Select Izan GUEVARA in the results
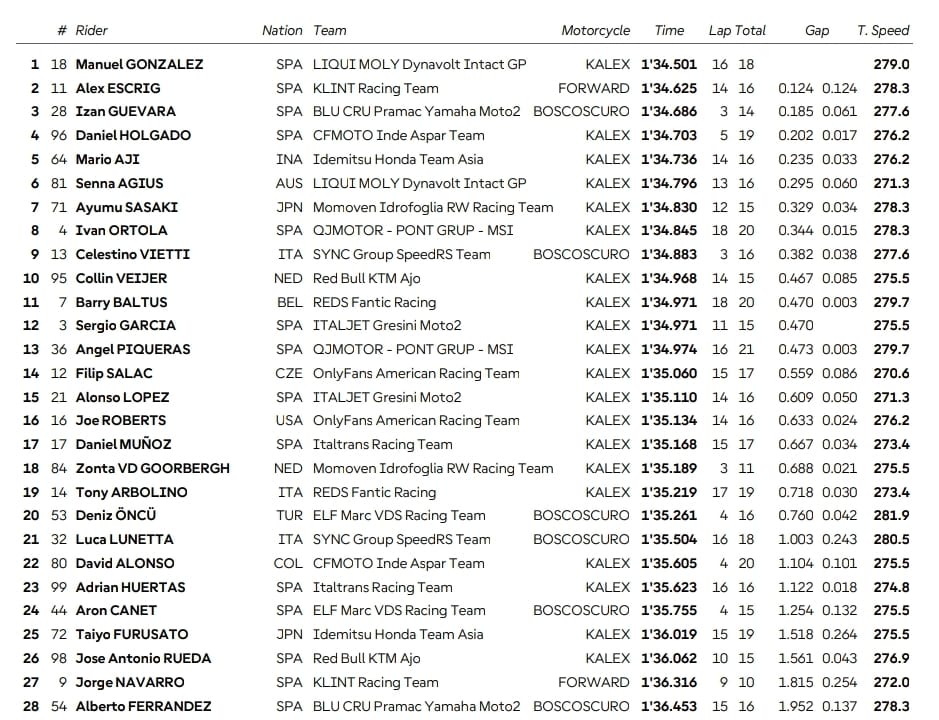 click(125, 111)
